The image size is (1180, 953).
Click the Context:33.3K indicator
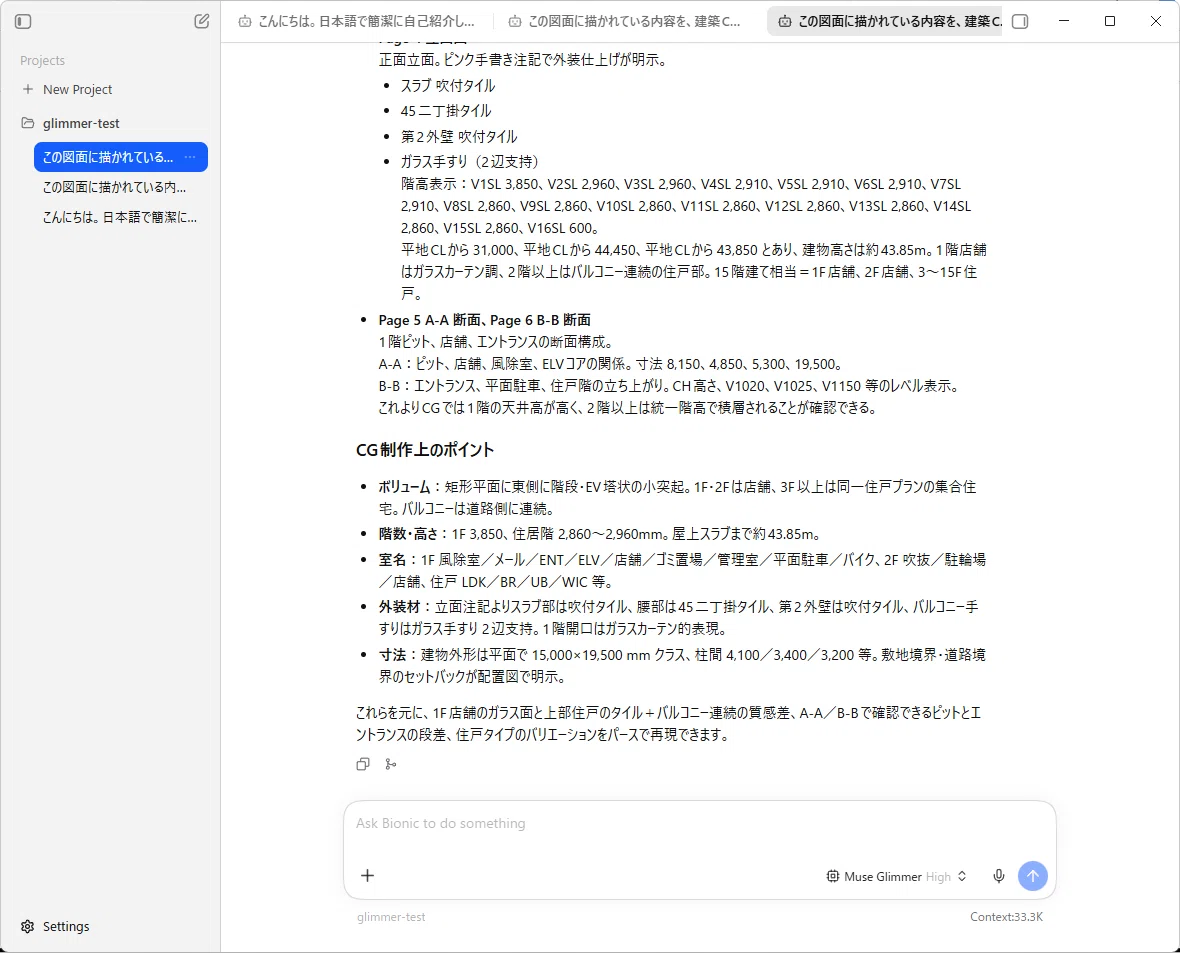click(1006, 917)
